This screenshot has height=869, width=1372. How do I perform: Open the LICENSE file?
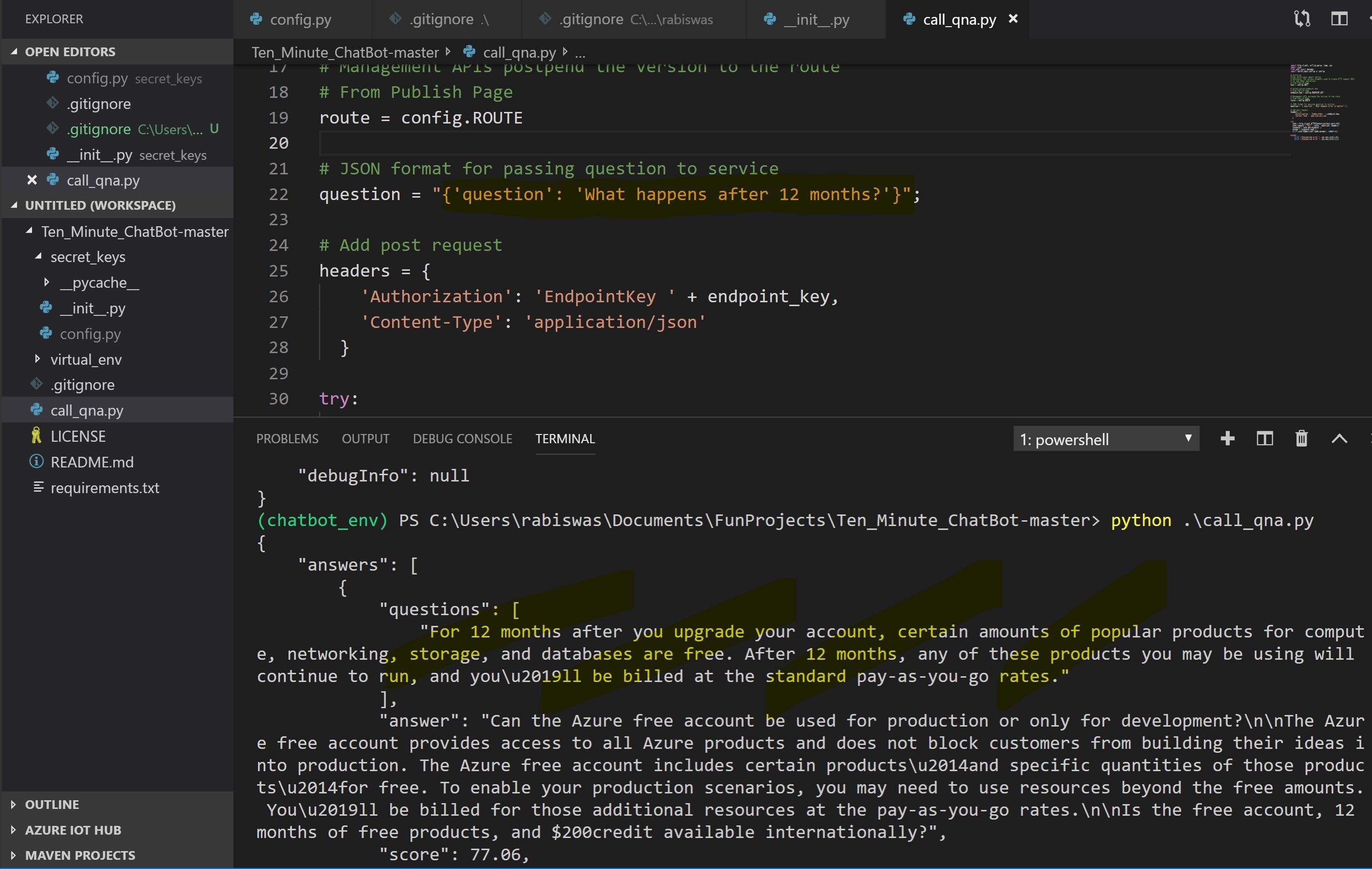click(117, 436)
